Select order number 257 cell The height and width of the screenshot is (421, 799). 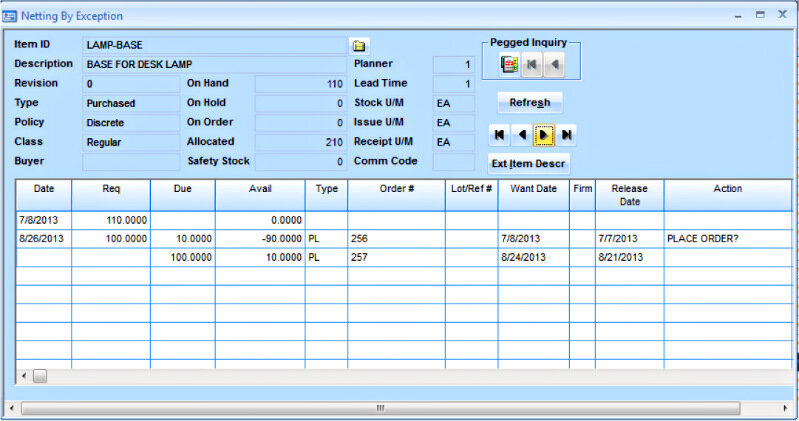click(396, 258)
